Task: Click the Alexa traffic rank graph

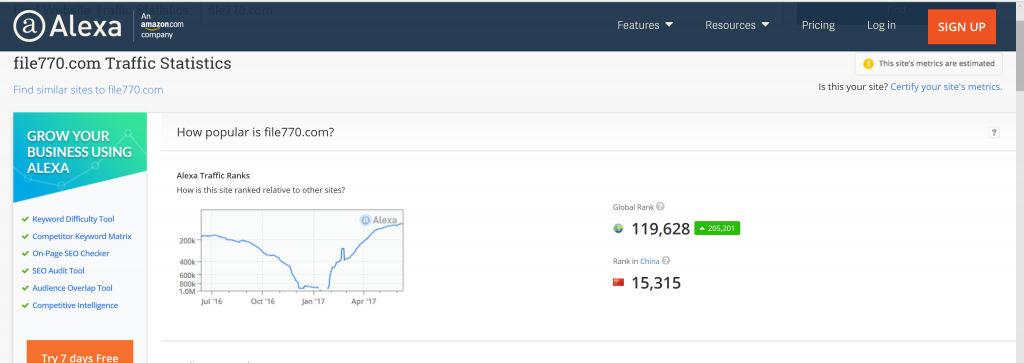Action: tap(302, 250)
